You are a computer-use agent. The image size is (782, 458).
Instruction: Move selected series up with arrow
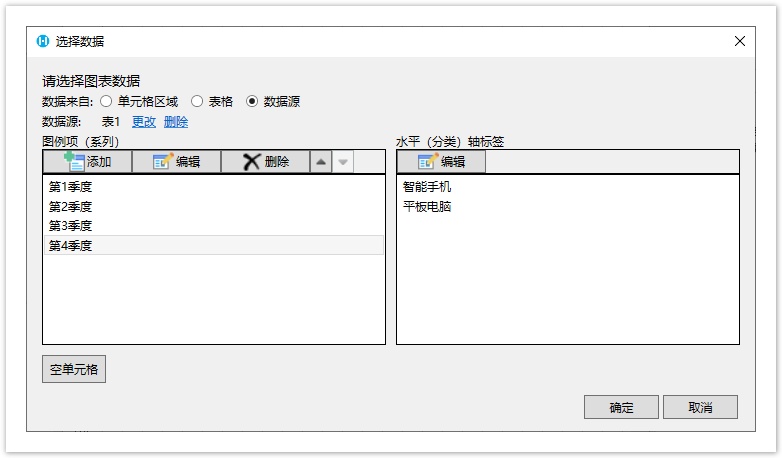320,162
